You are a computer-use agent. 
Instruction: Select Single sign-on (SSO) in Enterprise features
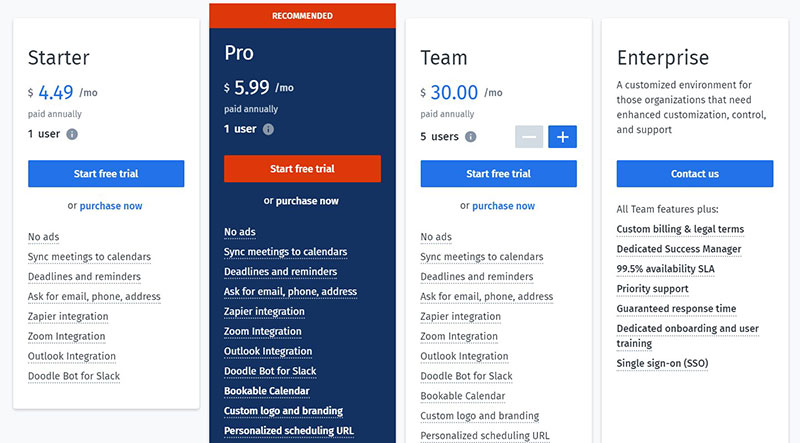click(662, 363)
